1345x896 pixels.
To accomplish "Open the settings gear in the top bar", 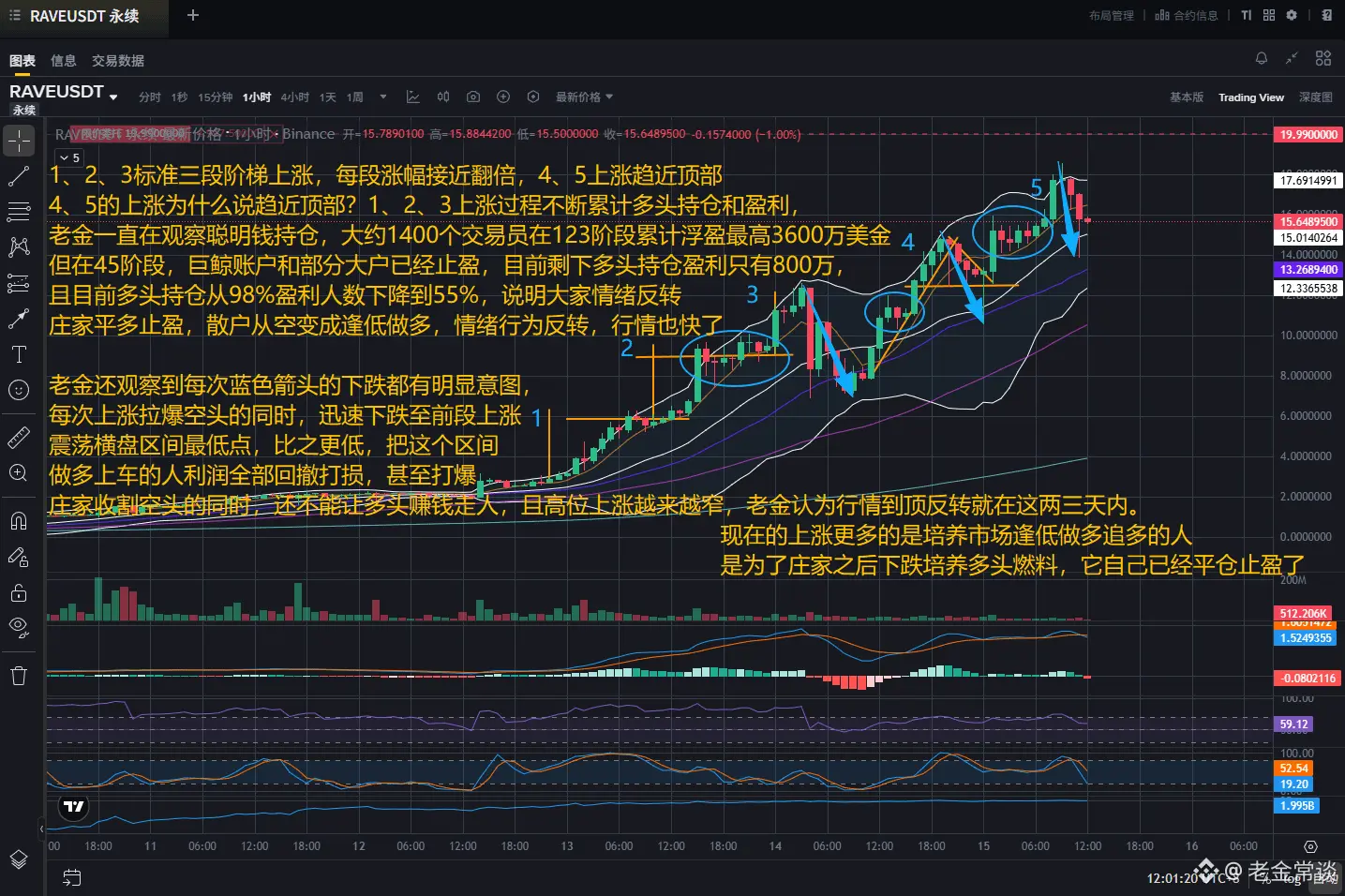I will point(1292,15).
